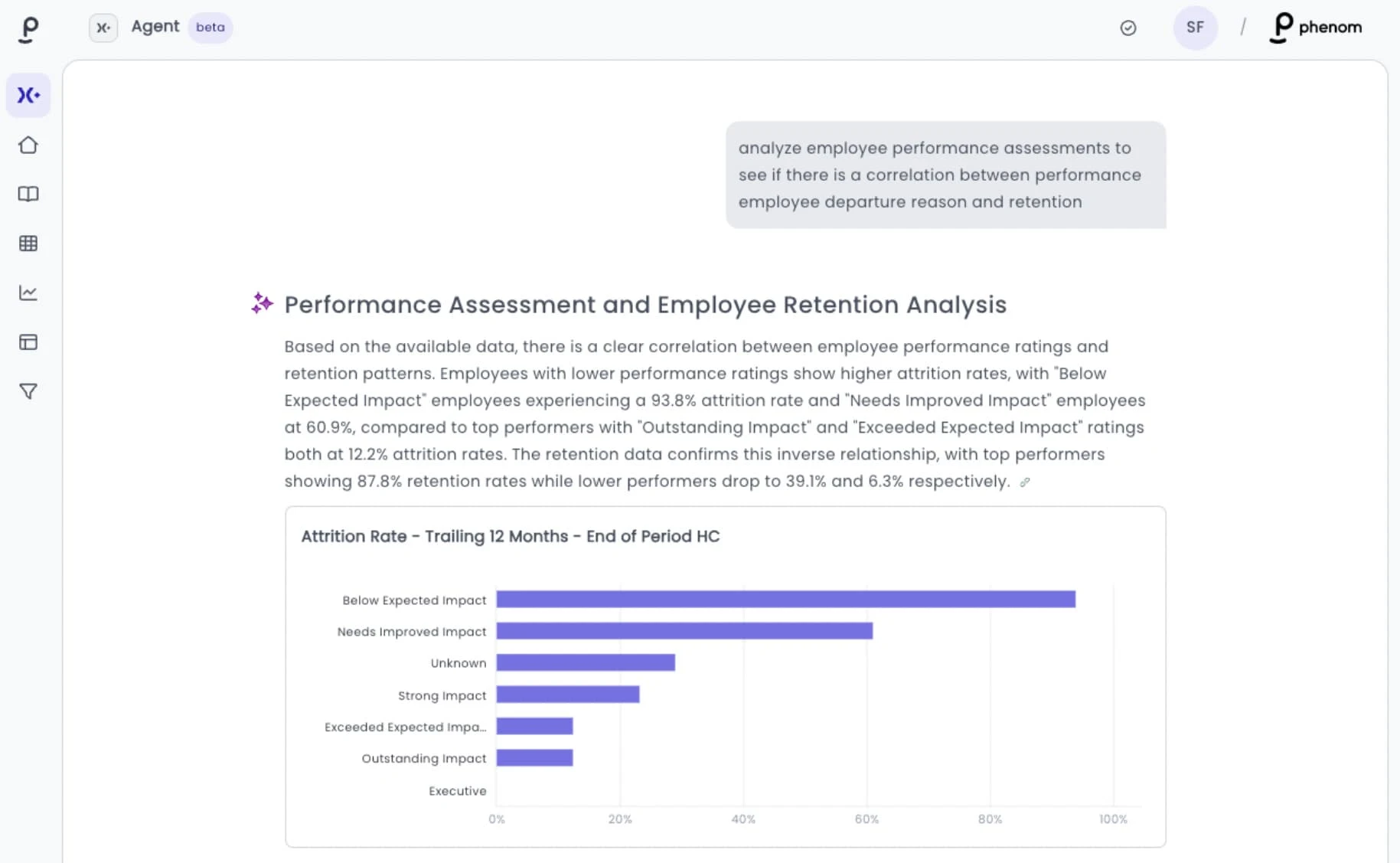Click the 100% axis label
Image resolution: width=1400 pixels, height=863 pixels.
click(1113, 819)
